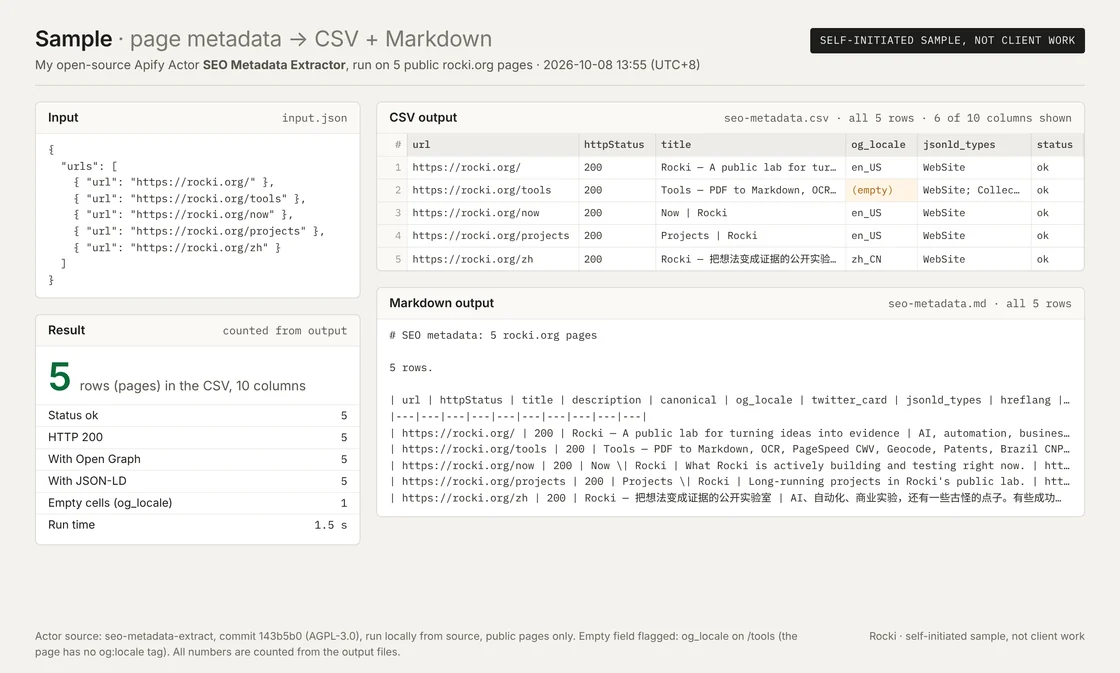Click the 'Projects | Rocki' title cell
The height and width of the screenshot is (673, 1120).
pos(751,236)
